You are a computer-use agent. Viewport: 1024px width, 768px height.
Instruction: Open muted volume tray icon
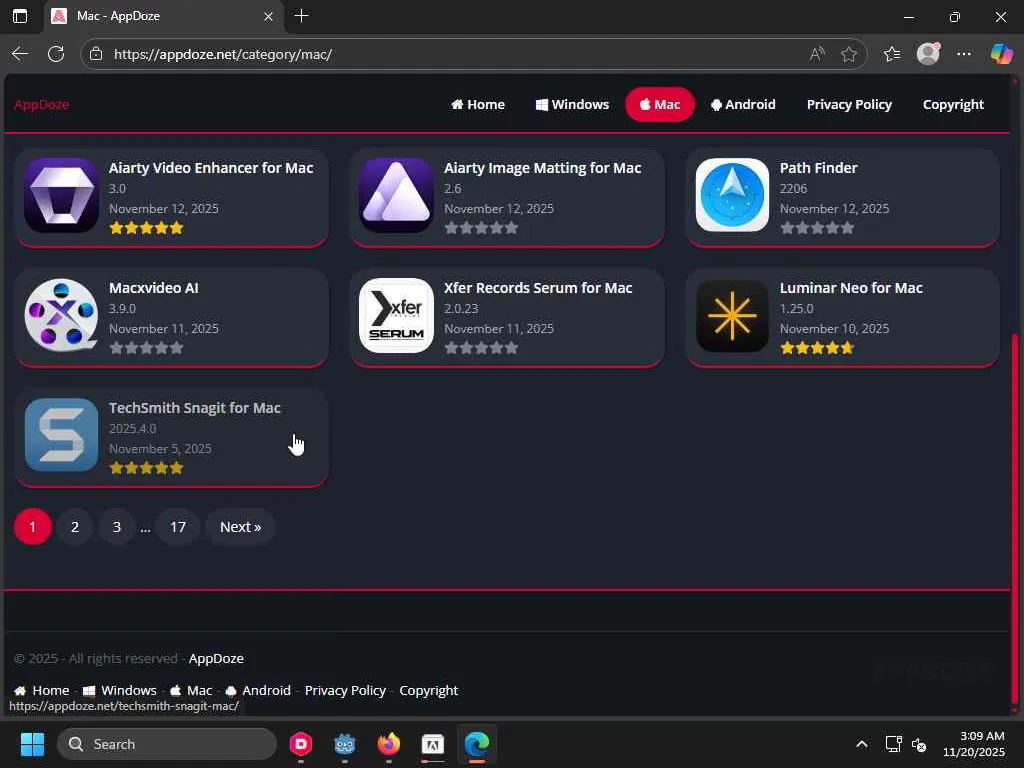pyautogui.click(x=919, y=744)
